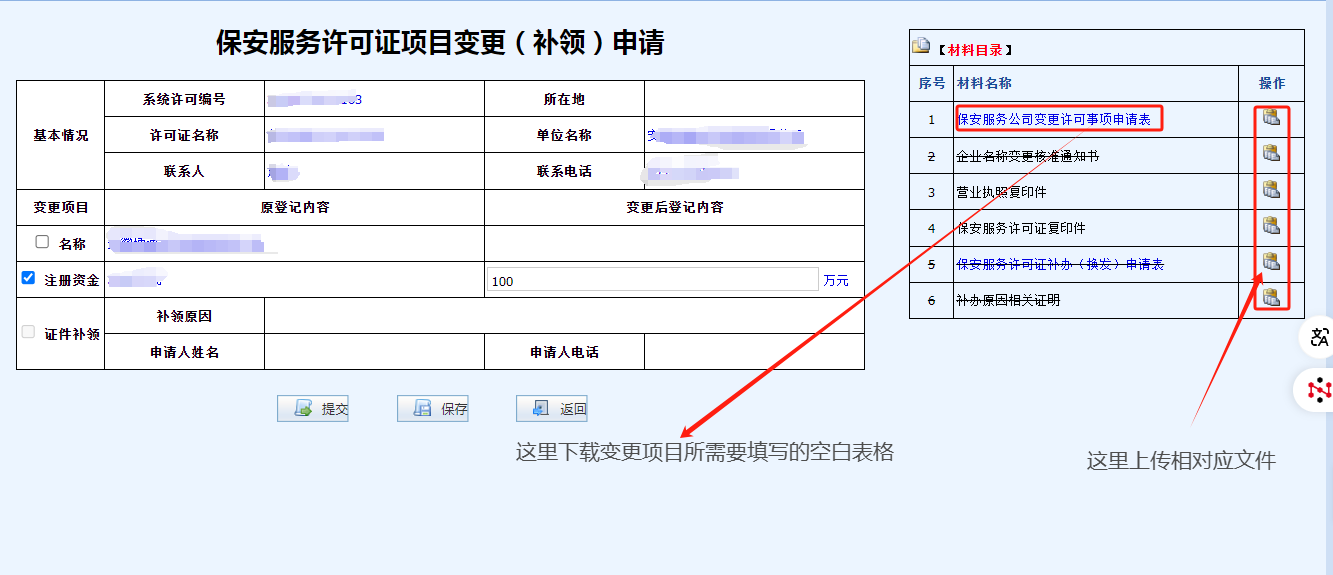The image size is (1333, 575).
Task: Click the 保存 save button
Action: (x=433, y=408)
